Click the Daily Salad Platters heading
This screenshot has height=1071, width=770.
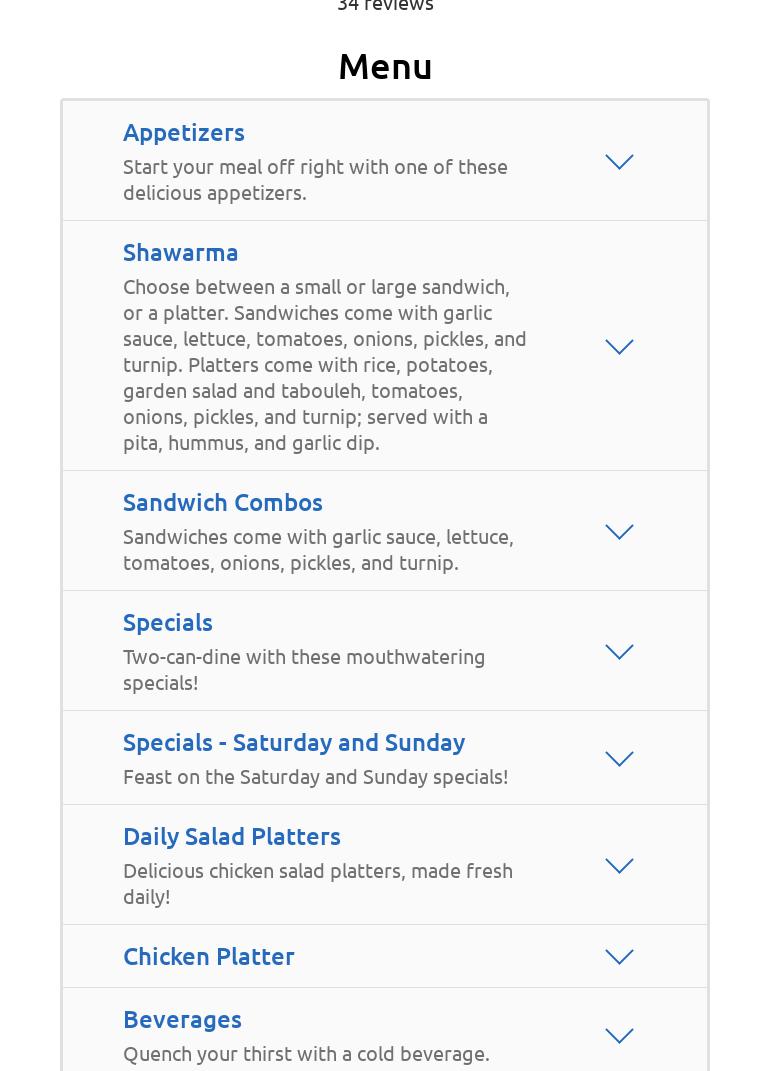pyautogui.click(x=232, y=836)
